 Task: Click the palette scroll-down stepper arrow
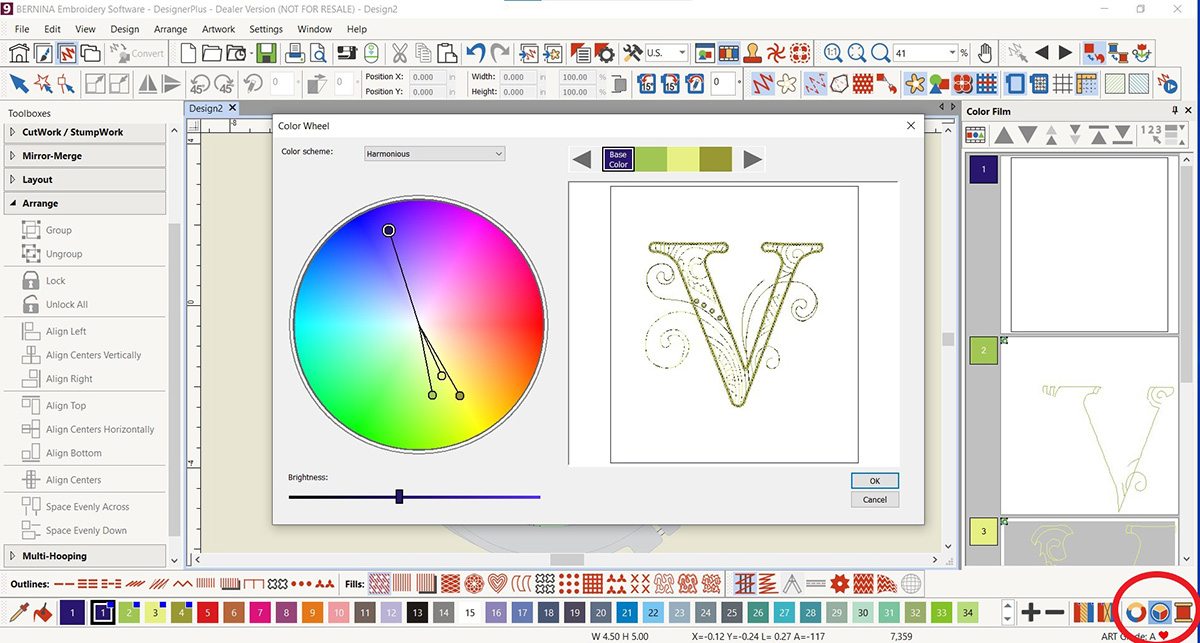pyautogui.click(x=1007, y=617)
